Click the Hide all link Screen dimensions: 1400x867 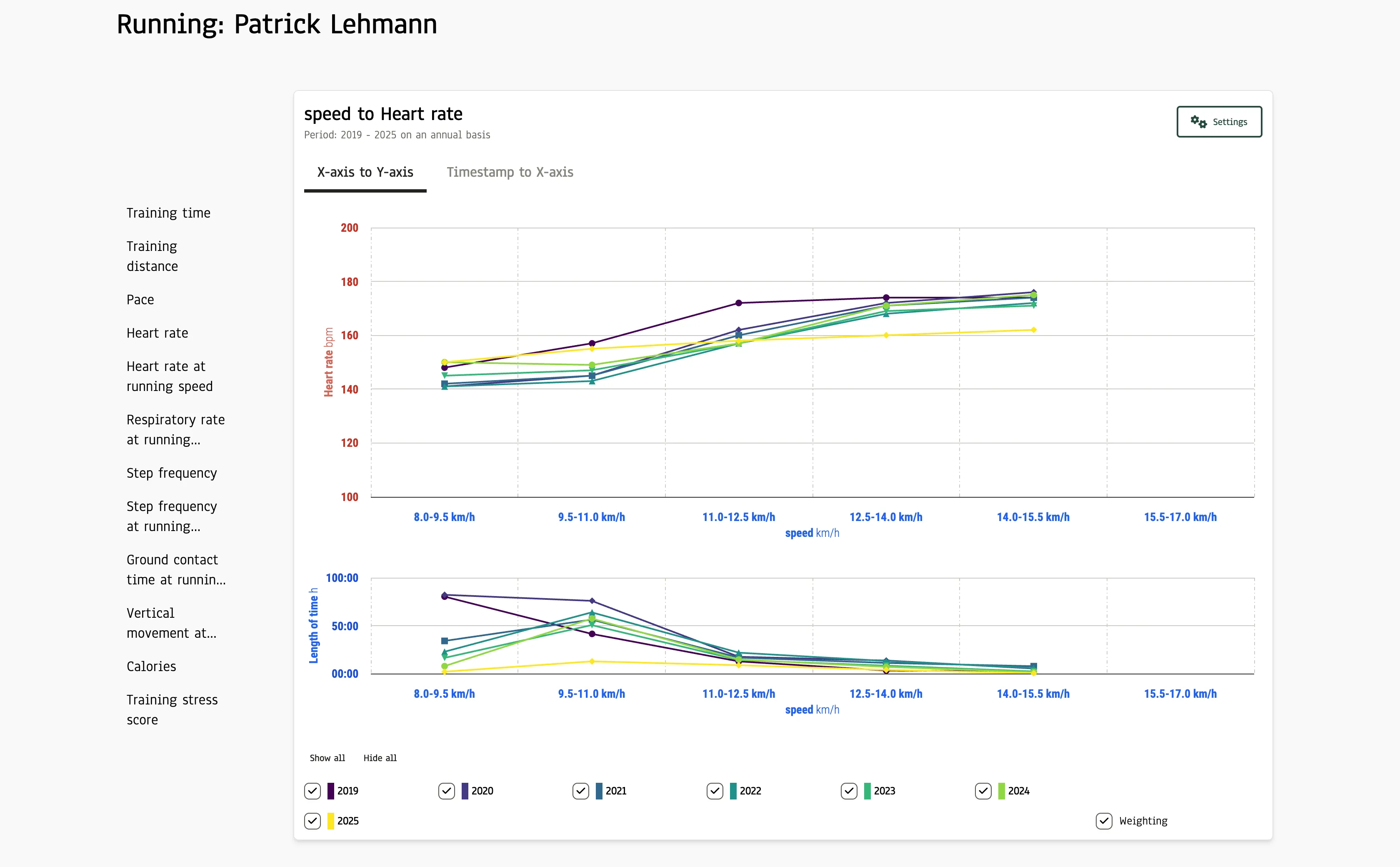coord(379,758)
